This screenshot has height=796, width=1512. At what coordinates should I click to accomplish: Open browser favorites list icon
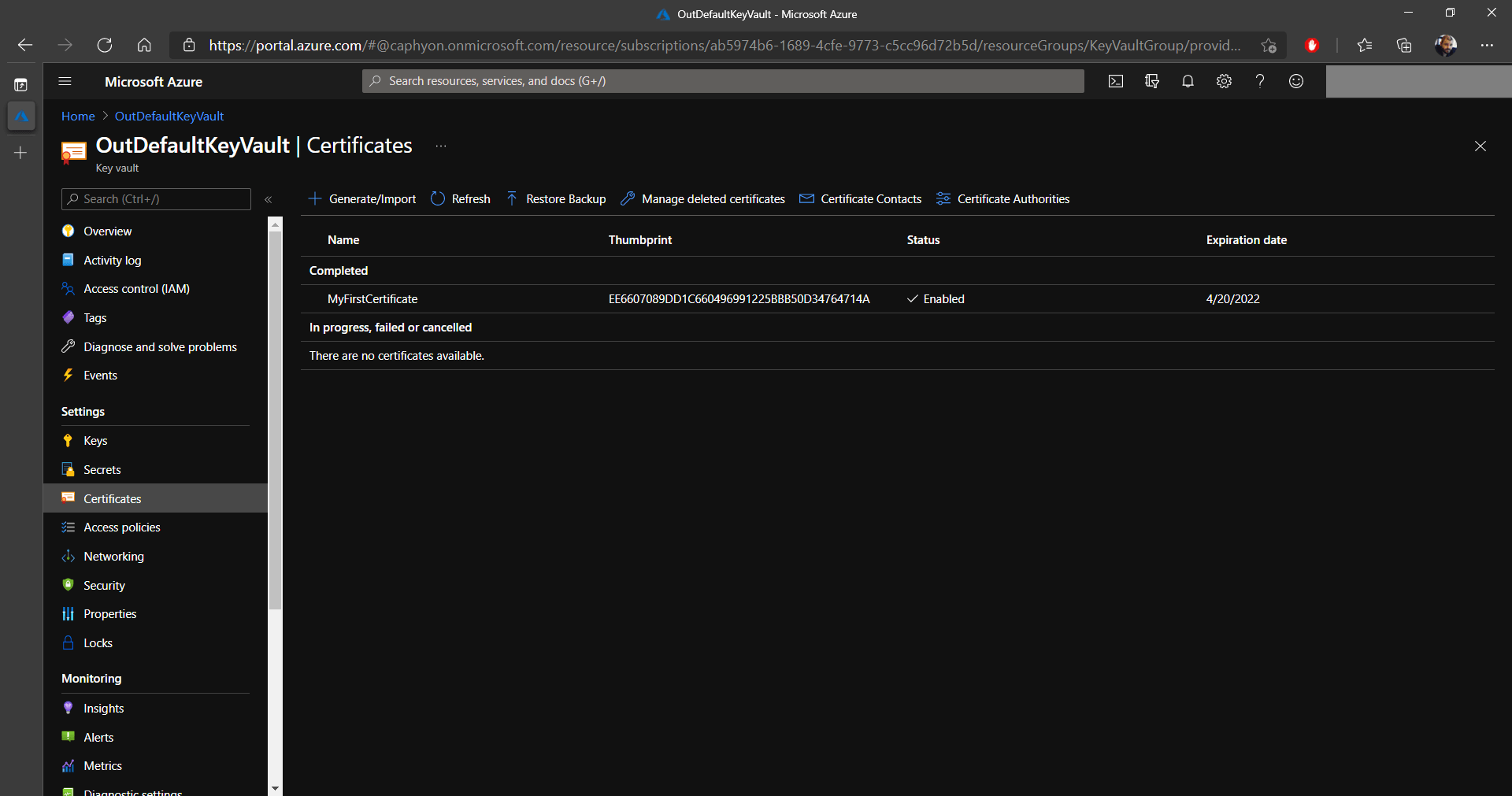1365,45
